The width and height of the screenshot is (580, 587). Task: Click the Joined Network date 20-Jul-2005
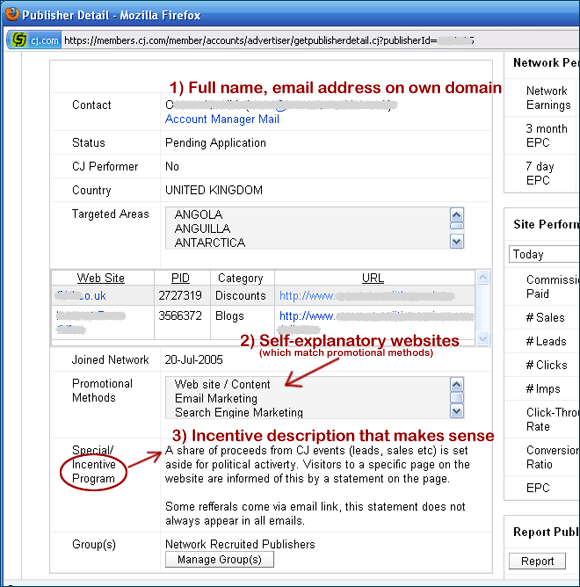[194, 360]
